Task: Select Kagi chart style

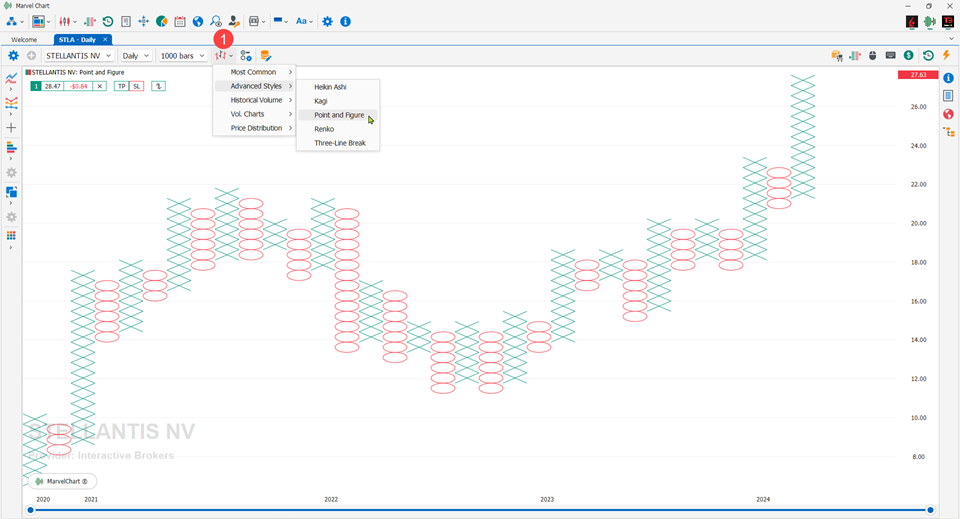Action: 338,101
